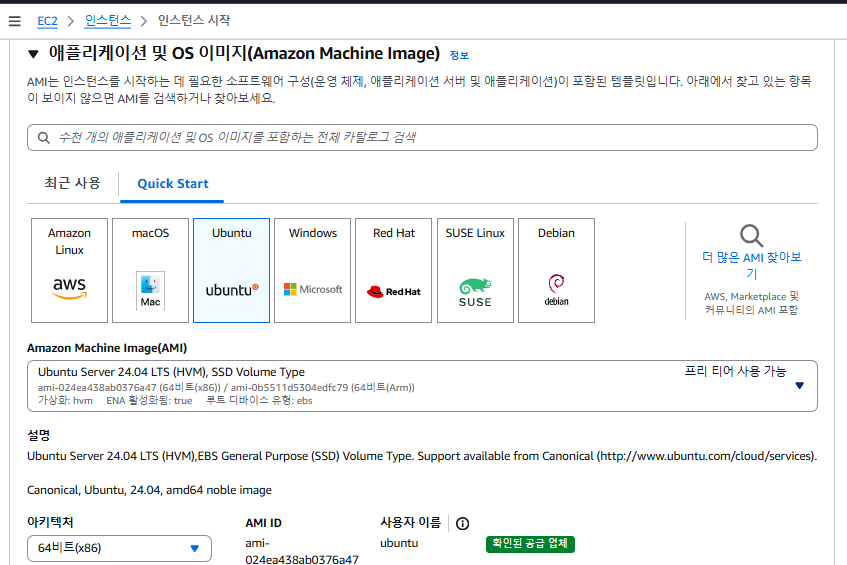Open the 아키텍처 64비트(x86) dropdown
Screen dimensions: 847x565
tap(119, 548)
